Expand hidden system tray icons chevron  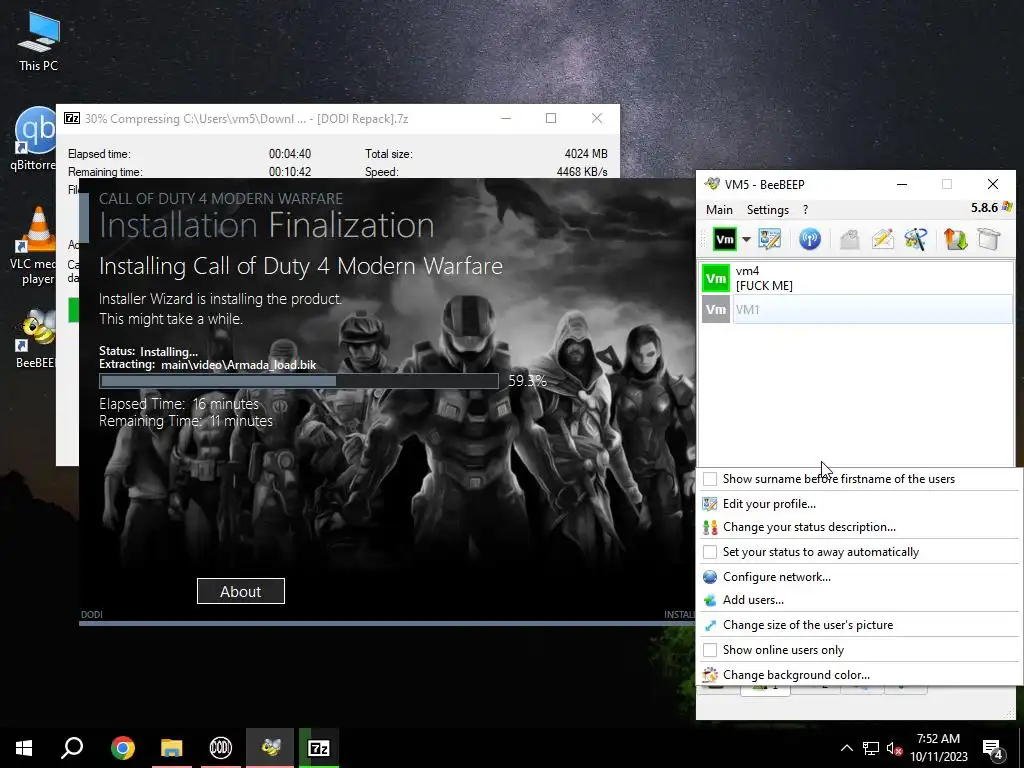pos(846,748)
